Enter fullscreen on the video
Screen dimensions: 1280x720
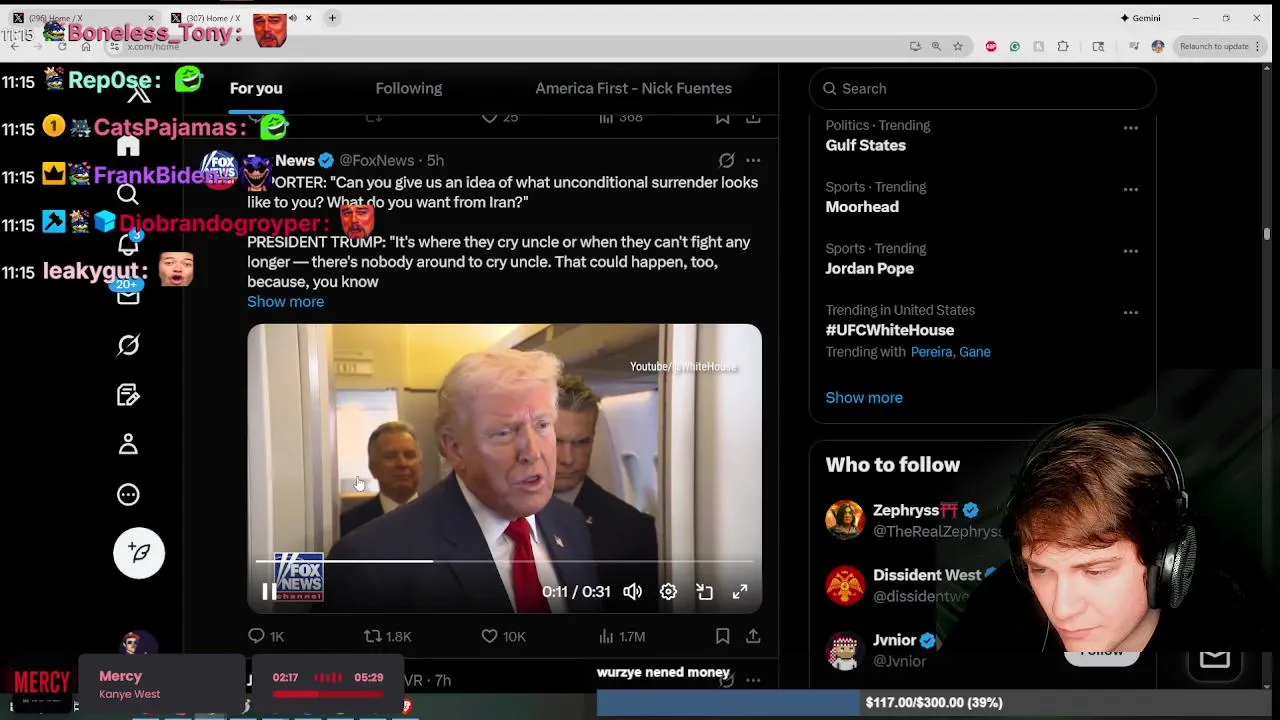click(x=740, y=592)
